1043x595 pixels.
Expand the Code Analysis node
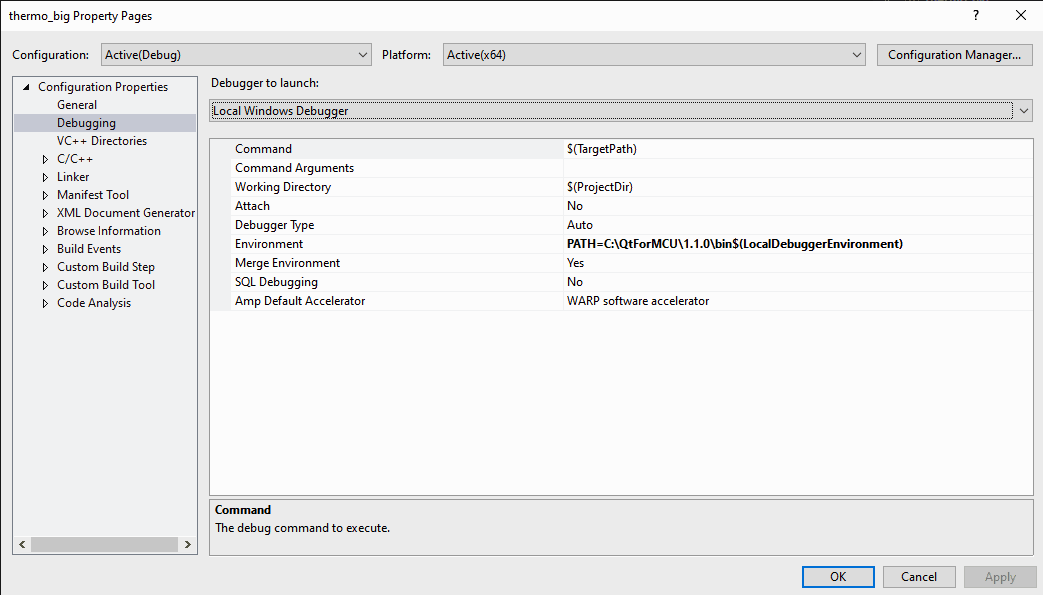45,303
